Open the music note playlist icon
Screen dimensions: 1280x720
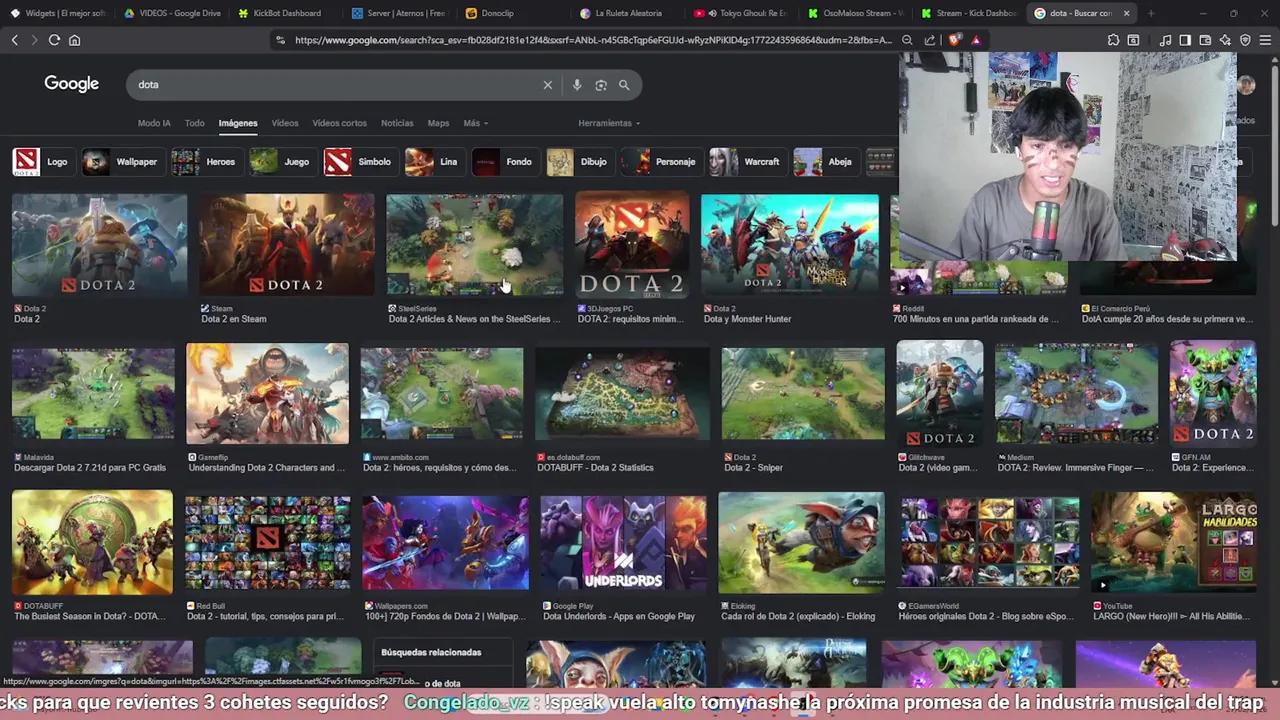point(1165,40)
